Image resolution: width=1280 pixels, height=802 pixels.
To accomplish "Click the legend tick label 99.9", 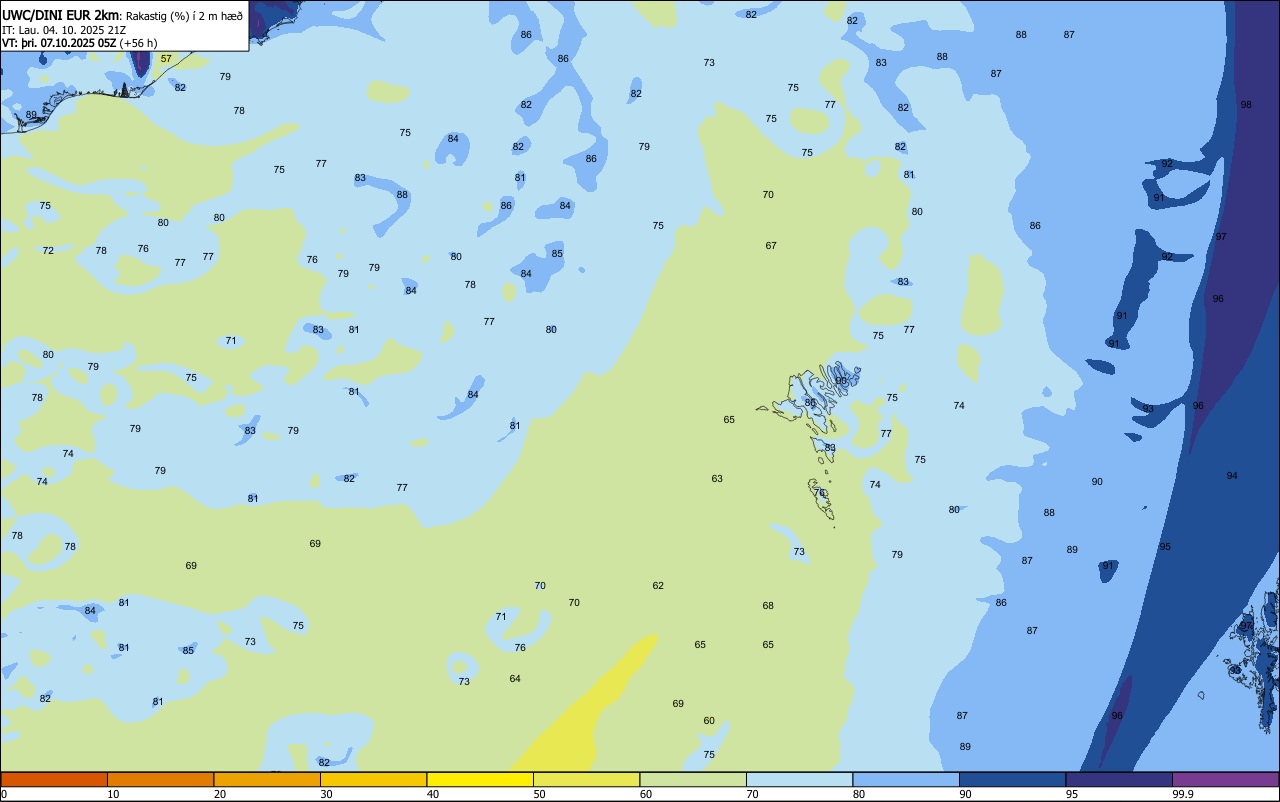I will [1183, 794].
